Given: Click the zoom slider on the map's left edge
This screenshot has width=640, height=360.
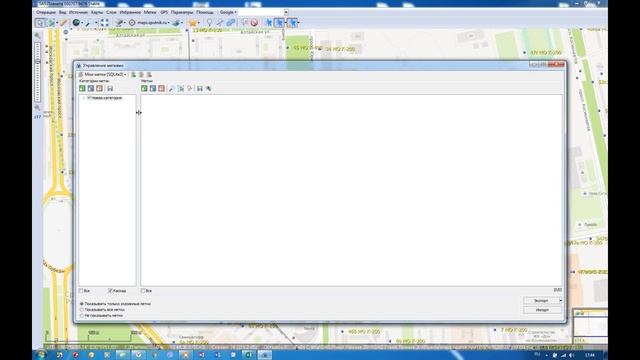Looking at the screenshot, I should [38, 72].
